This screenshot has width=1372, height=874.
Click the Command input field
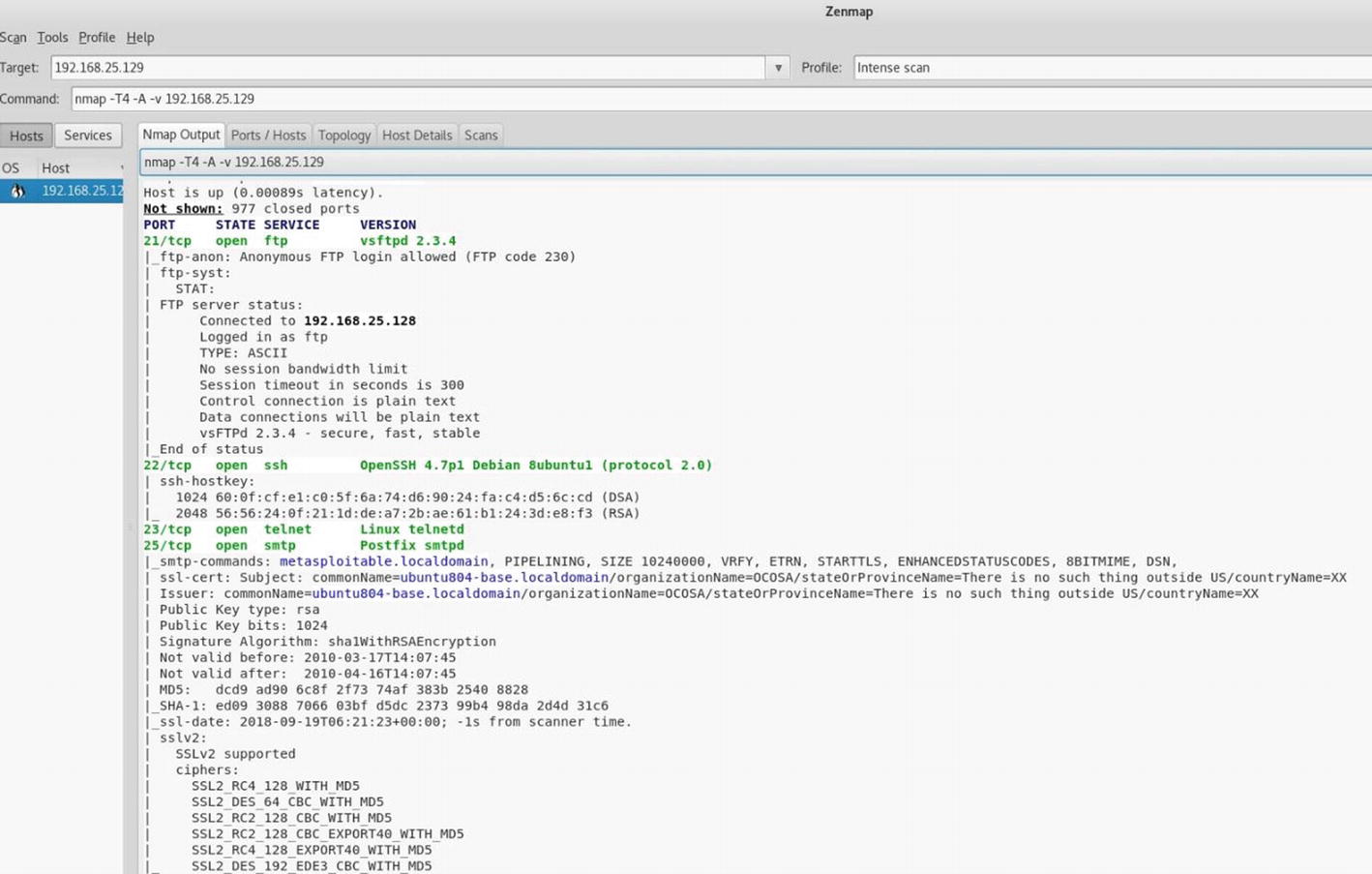coord(721,99)
